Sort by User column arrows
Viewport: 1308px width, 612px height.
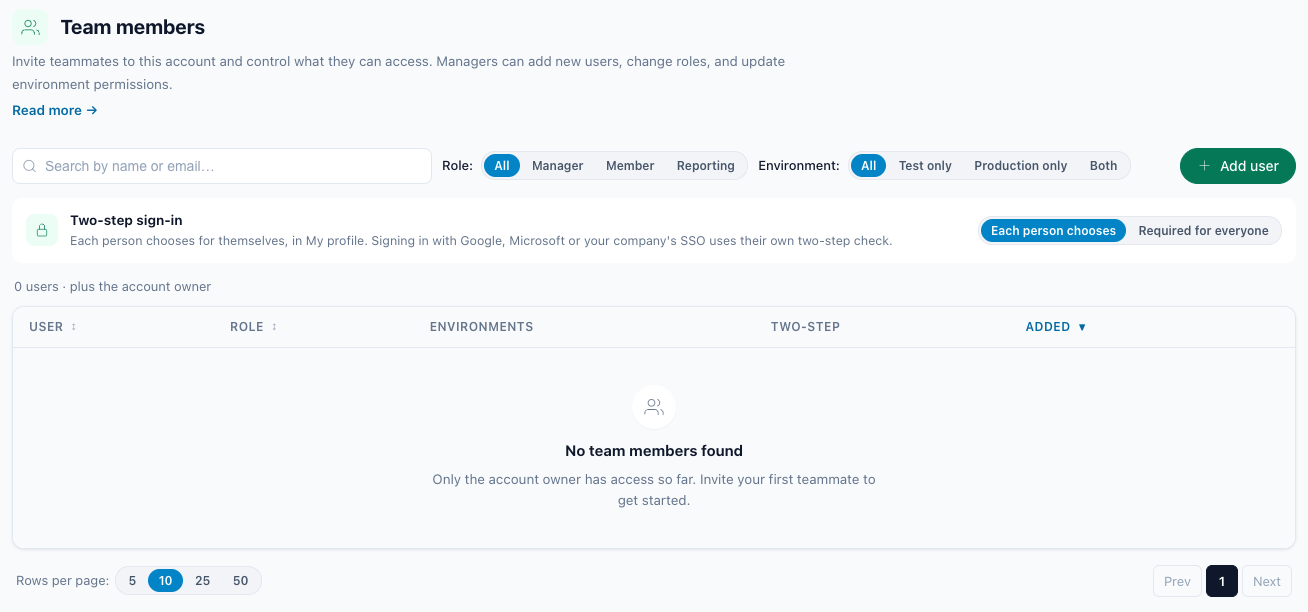(x=73, y=327)
